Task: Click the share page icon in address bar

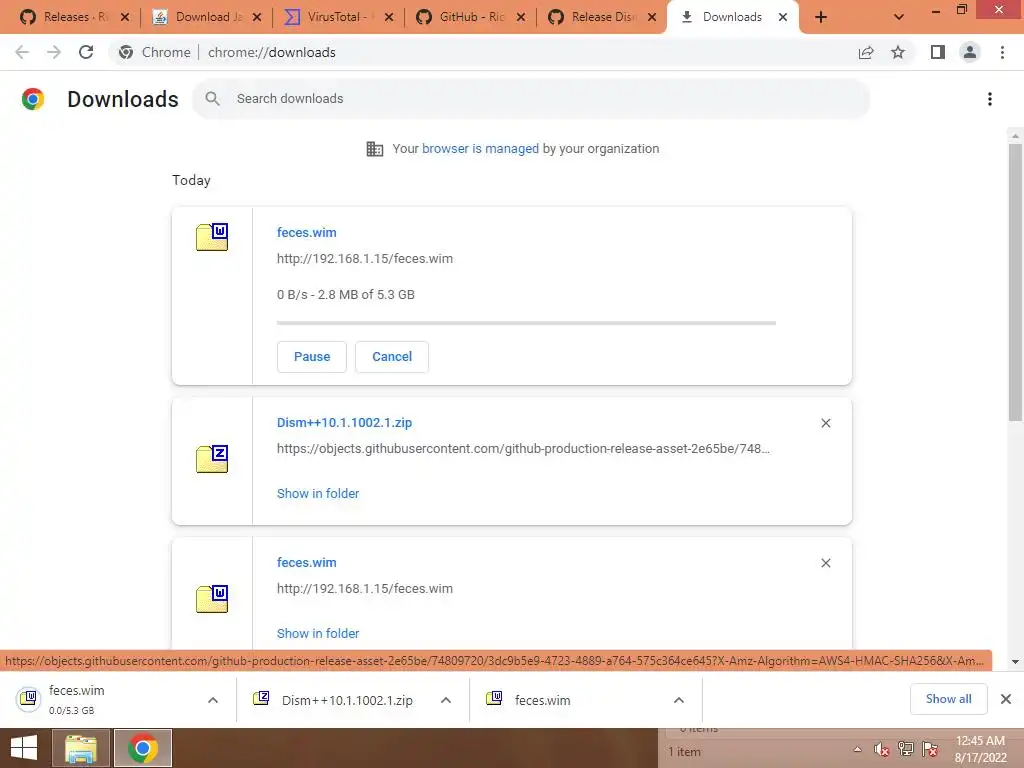Action: [x=866, y=52]
